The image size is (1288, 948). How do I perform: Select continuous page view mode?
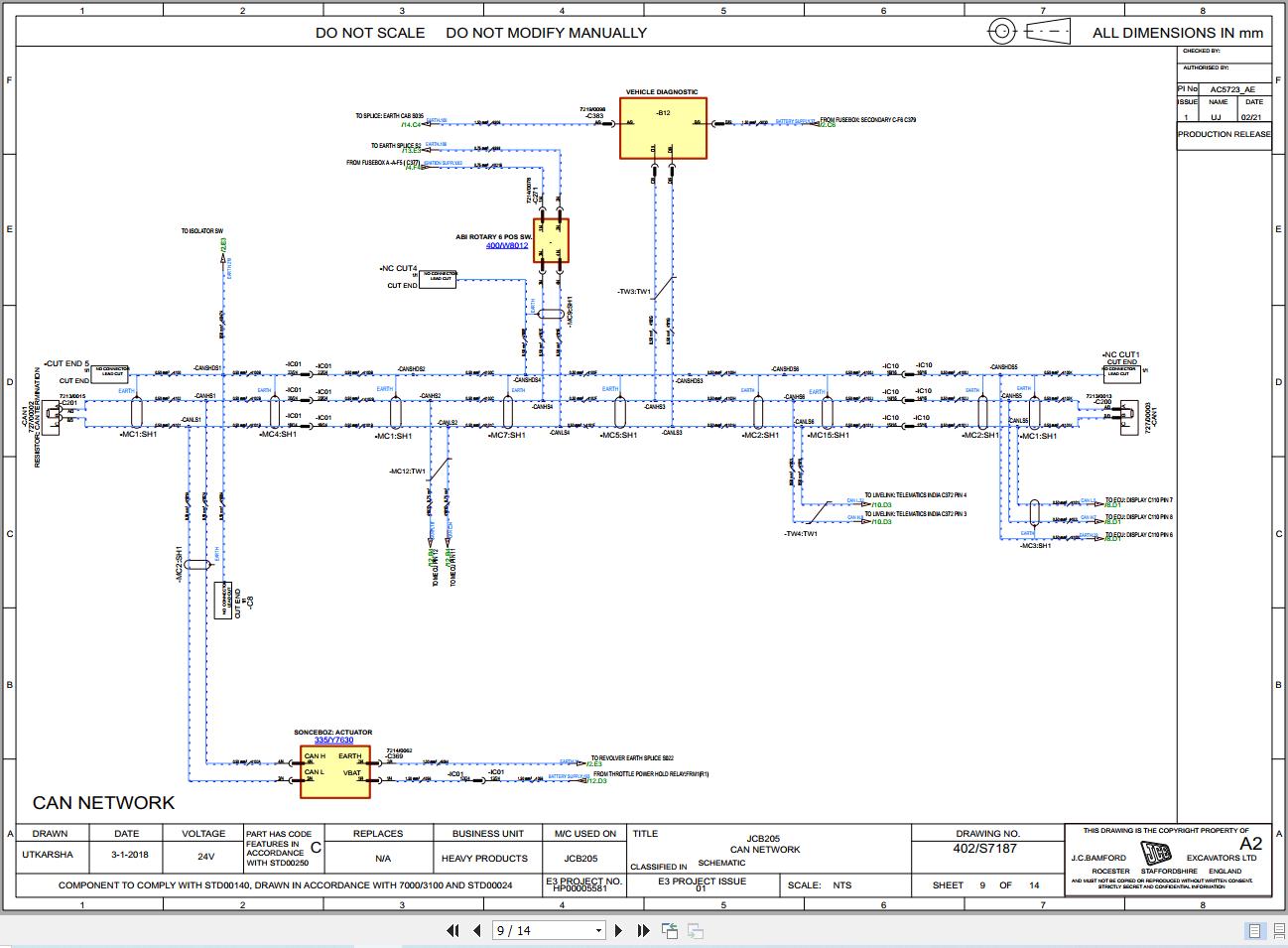tap(1278, 930)
